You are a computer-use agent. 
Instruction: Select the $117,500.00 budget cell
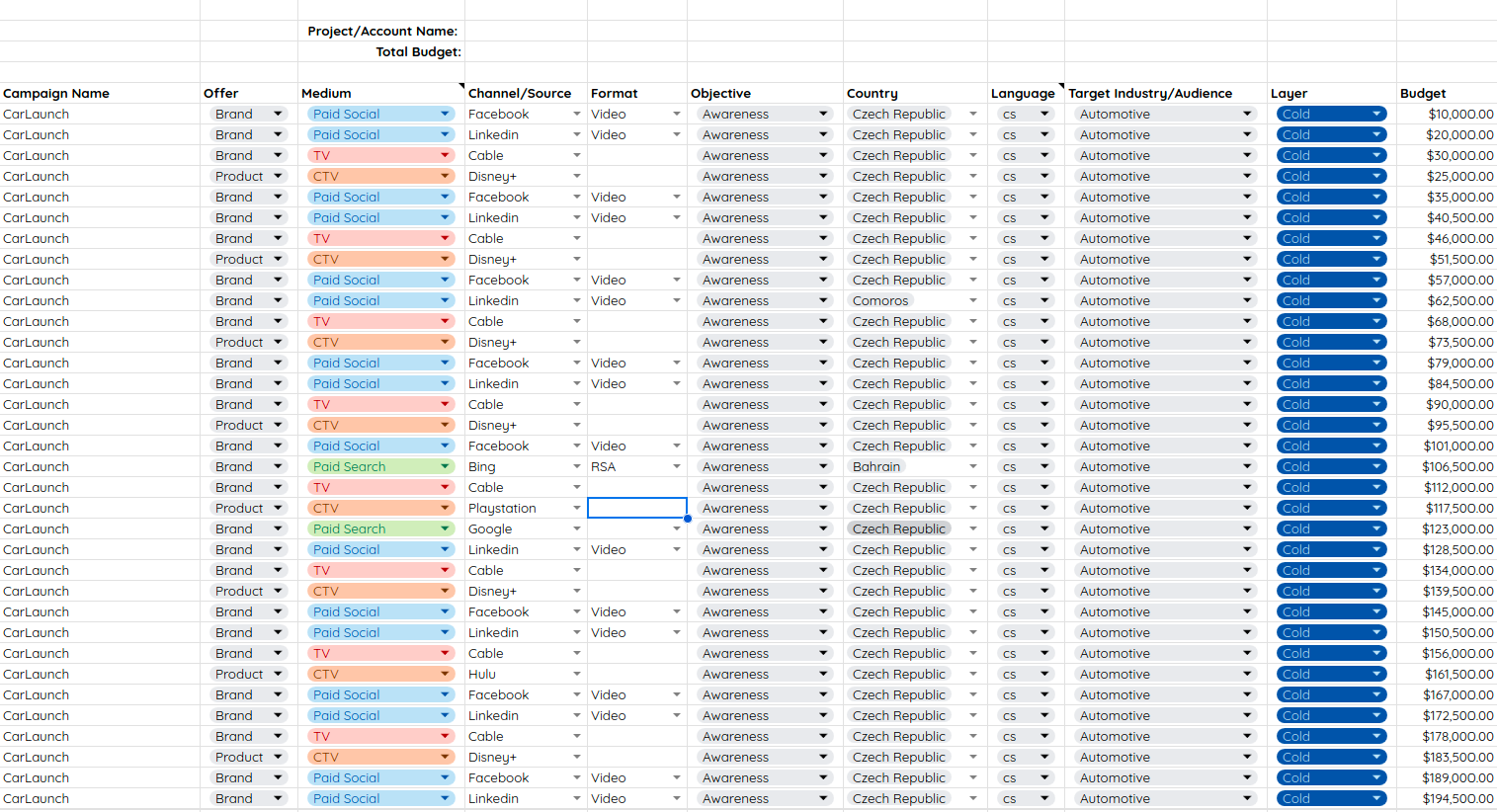coord(1447,508)
